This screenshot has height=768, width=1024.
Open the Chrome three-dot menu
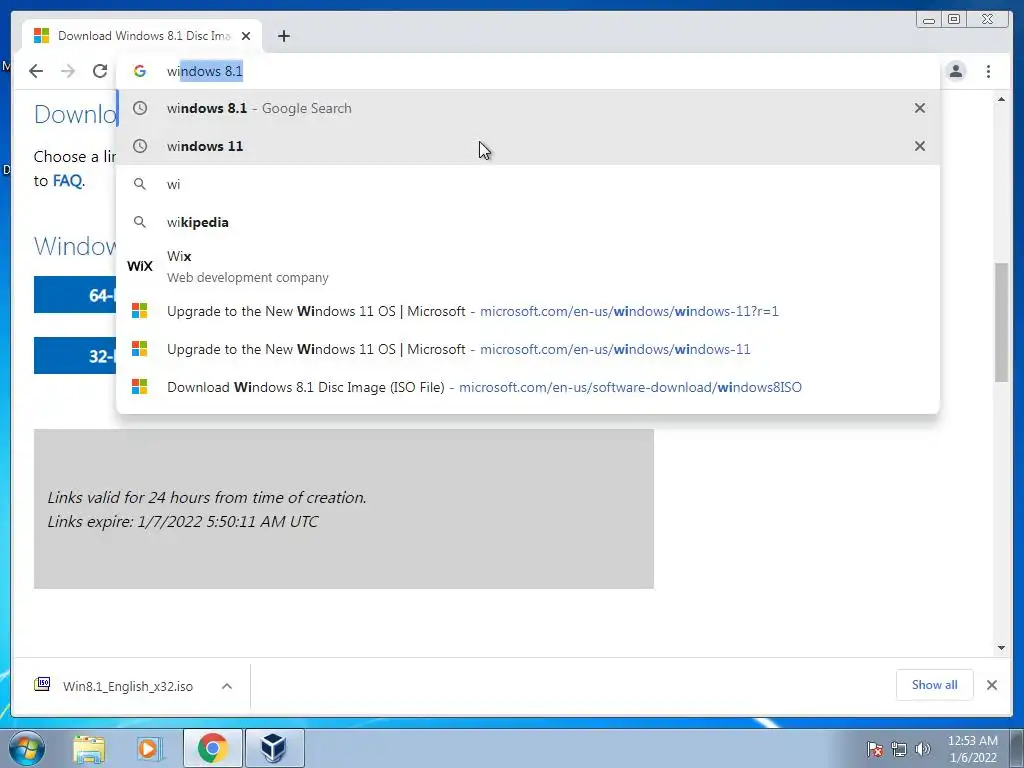(988, 71)
